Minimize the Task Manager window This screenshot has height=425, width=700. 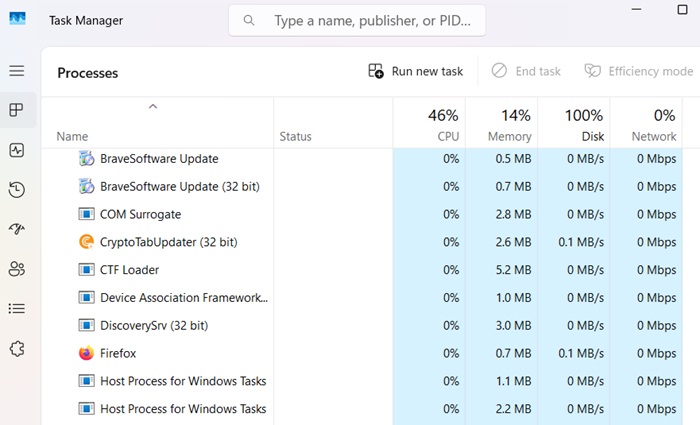coord(637,9)
